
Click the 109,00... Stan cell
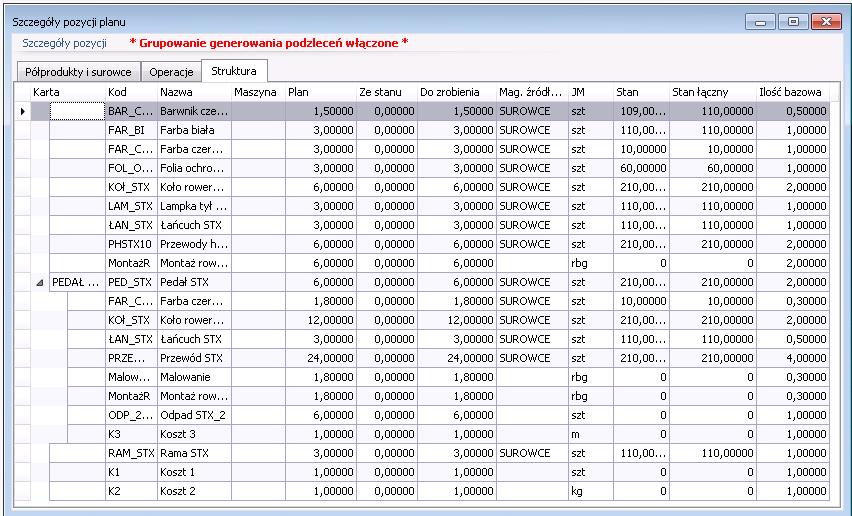coord(641,111)
